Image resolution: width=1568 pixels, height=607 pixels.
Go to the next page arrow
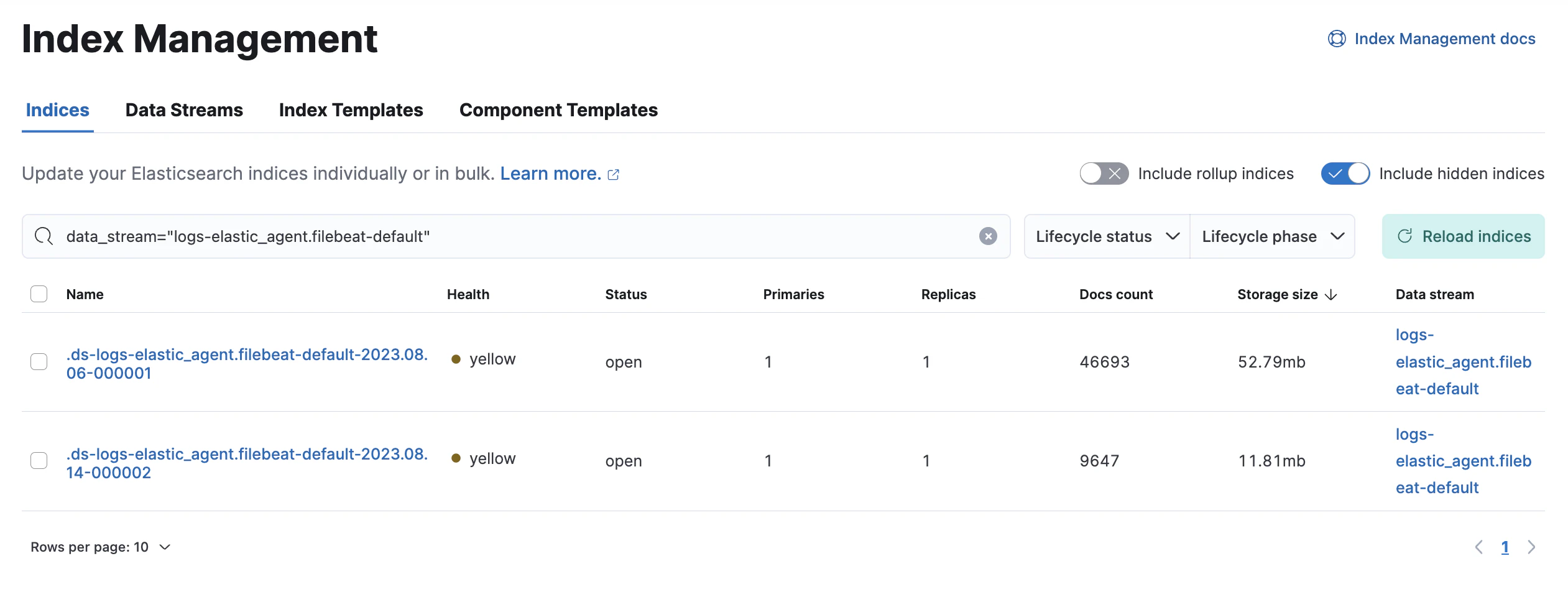(x=1531, y=547)
